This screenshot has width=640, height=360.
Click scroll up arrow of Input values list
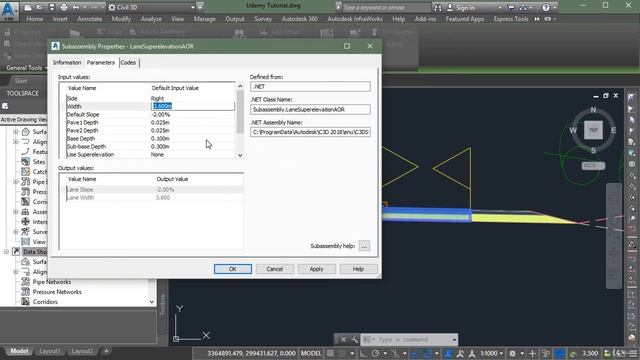pyautogui.click(x=240, y=86)
